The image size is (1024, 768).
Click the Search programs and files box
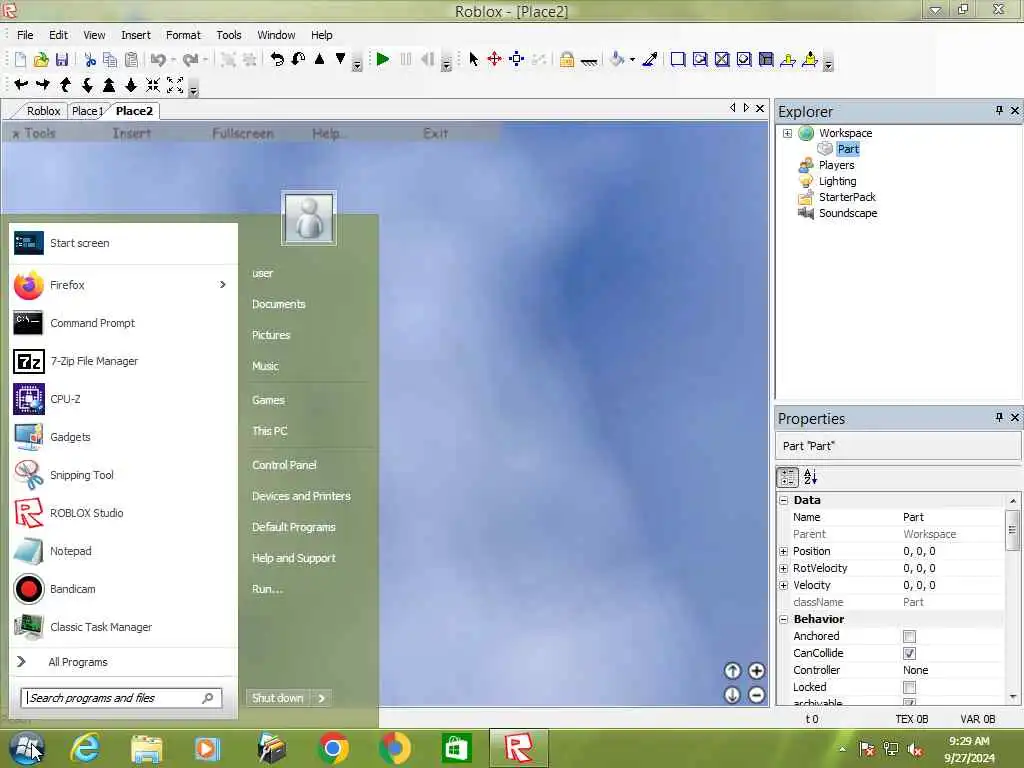click(121, 698)
